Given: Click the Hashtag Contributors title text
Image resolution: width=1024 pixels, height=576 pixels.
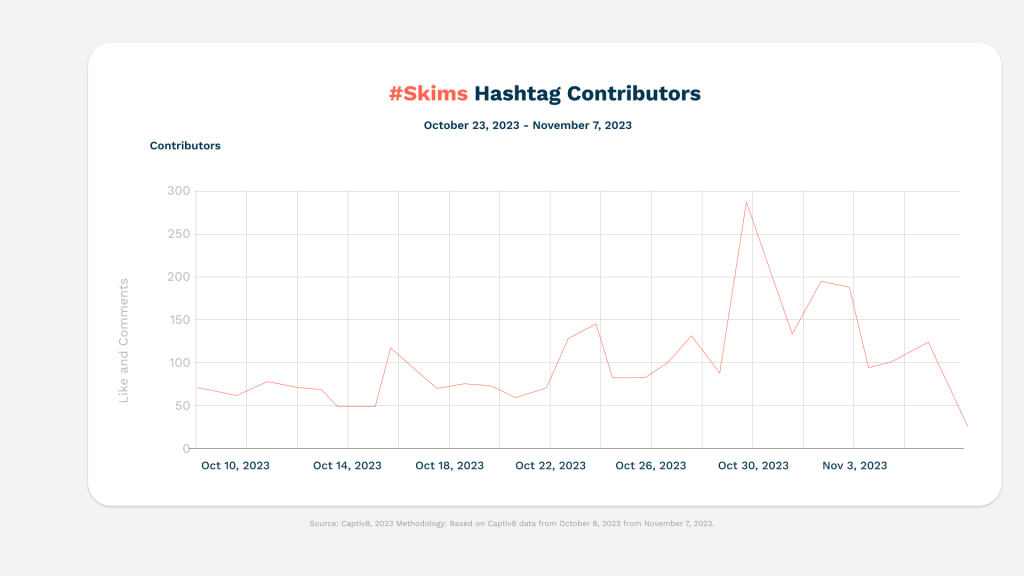Looking at the screenshot, I should tap(587, 93).
